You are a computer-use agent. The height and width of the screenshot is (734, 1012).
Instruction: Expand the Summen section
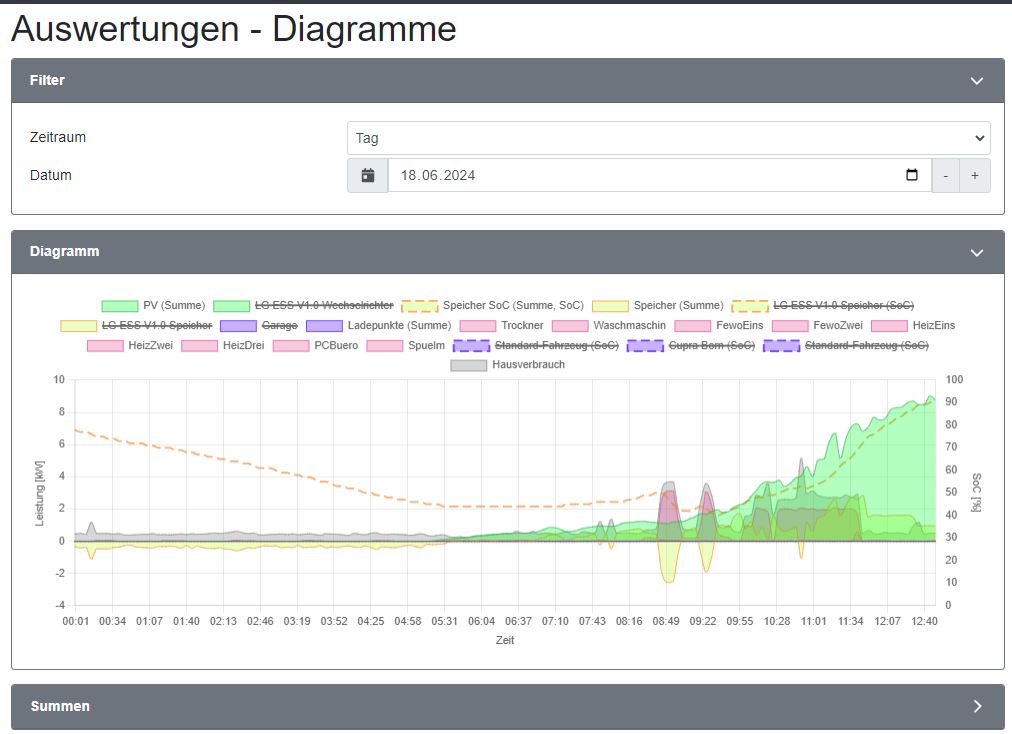pos(977,706)
